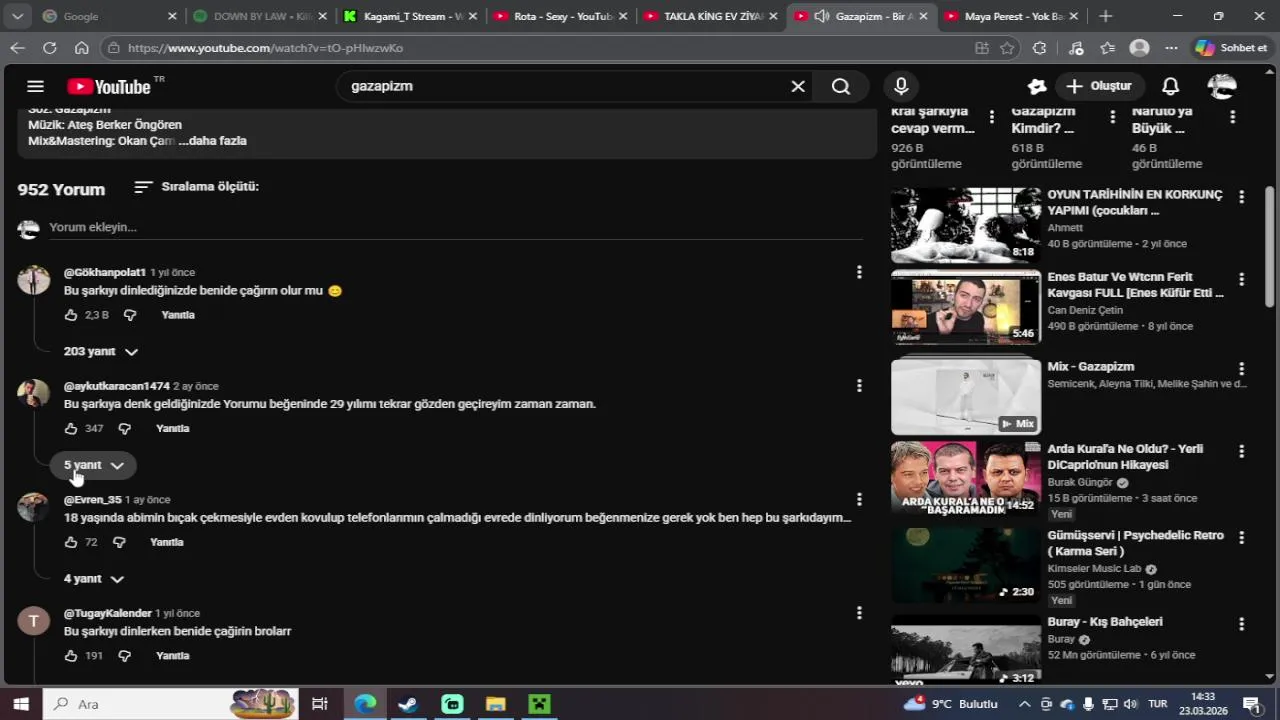
Task: Reload the page in browser
Action: pyautogui.click(x=50, y=48)
